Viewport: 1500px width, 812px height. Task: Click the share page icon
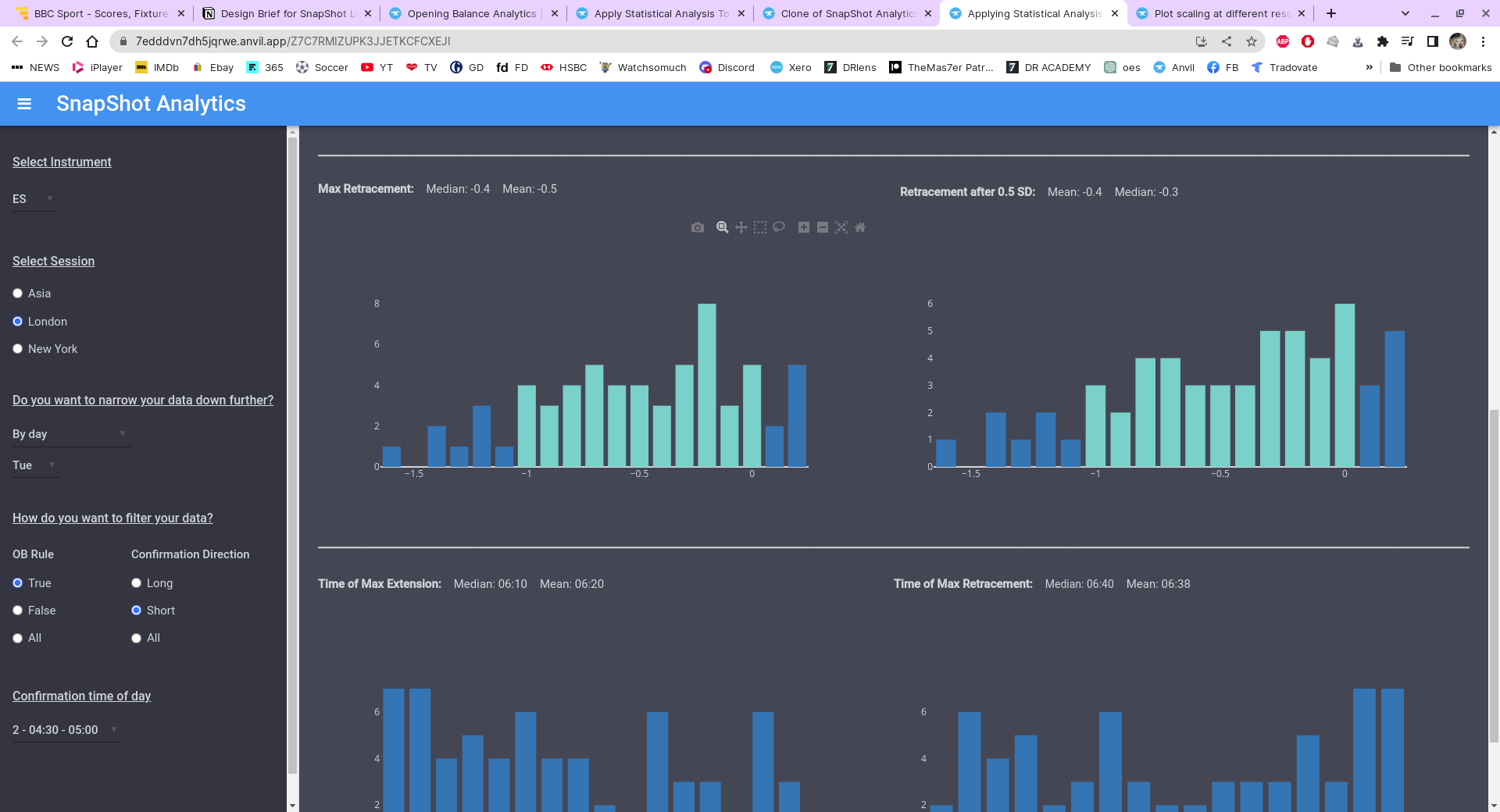1227,41
